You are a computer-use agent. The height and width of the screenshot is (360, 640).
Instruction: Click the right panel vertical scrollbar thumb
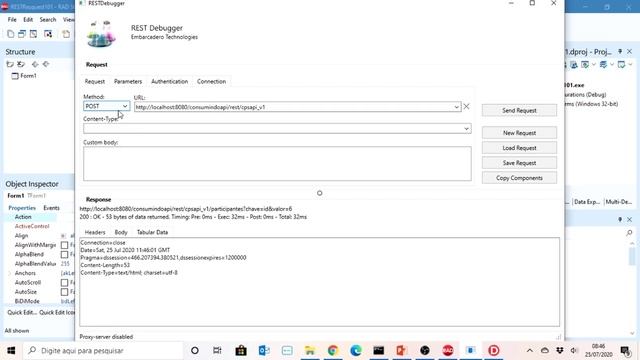[x=632, y=256]
